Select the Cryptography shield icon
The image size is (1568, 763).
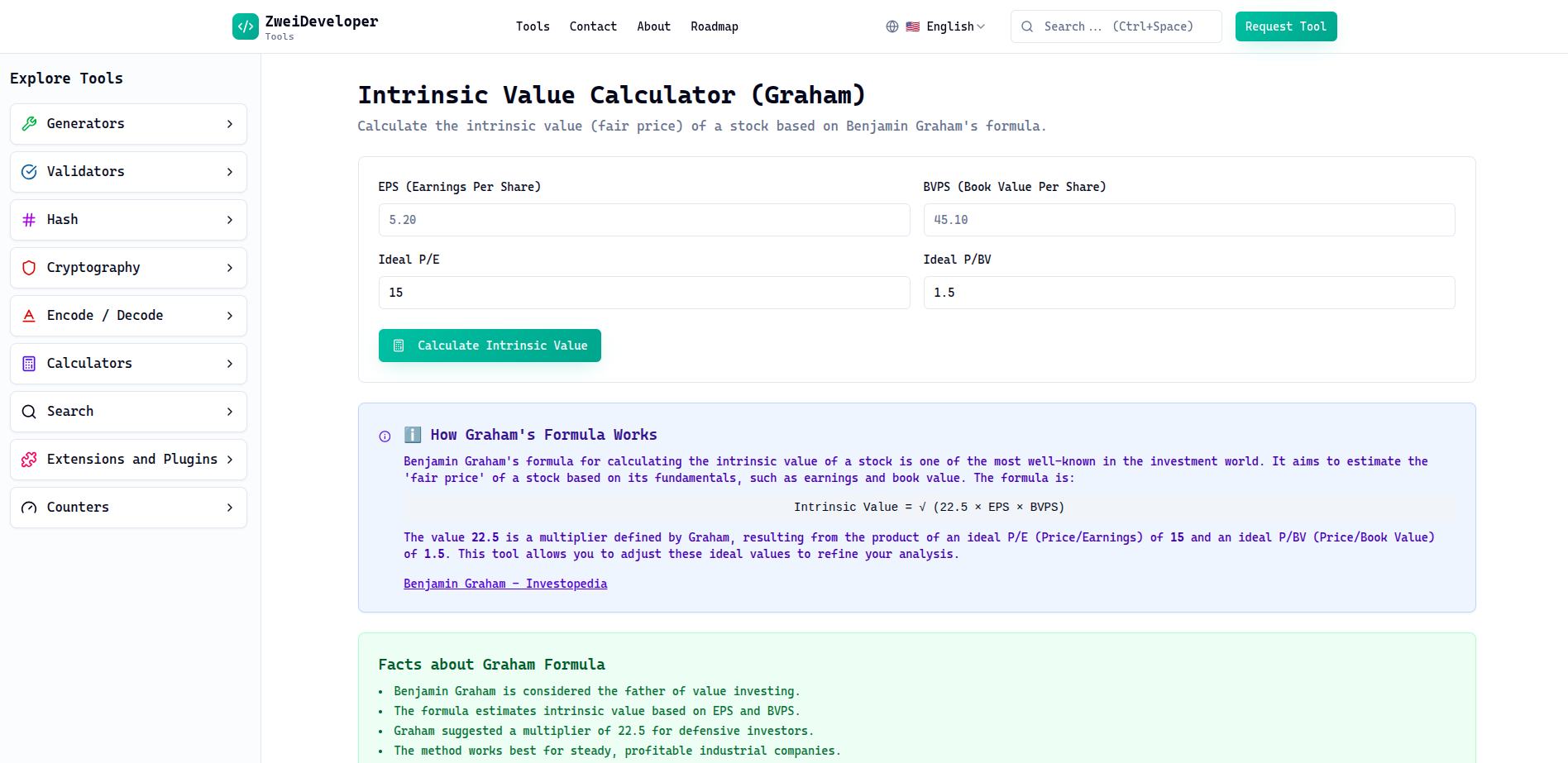point(30,267)
